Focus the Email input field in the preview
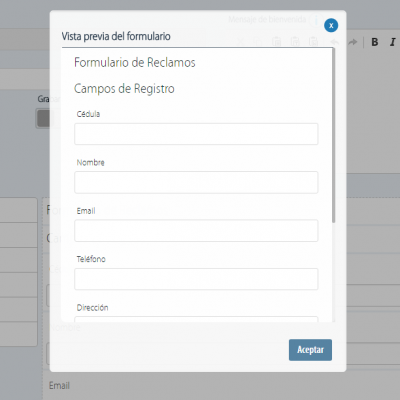The width and height of the screenshot is (400, 400). [x=196, y=231]
